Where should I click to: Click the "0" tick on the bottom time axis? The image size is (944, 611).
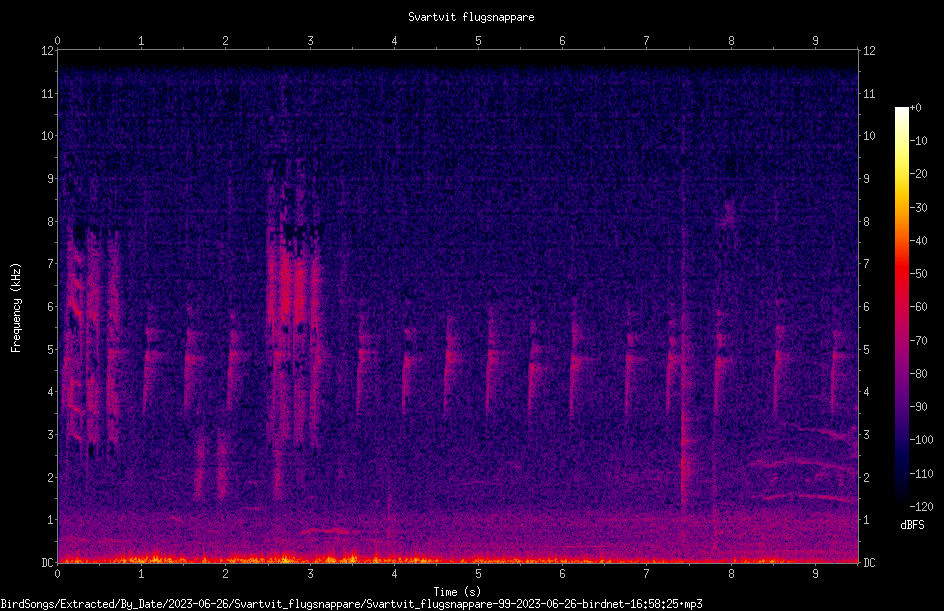[57, 574]
